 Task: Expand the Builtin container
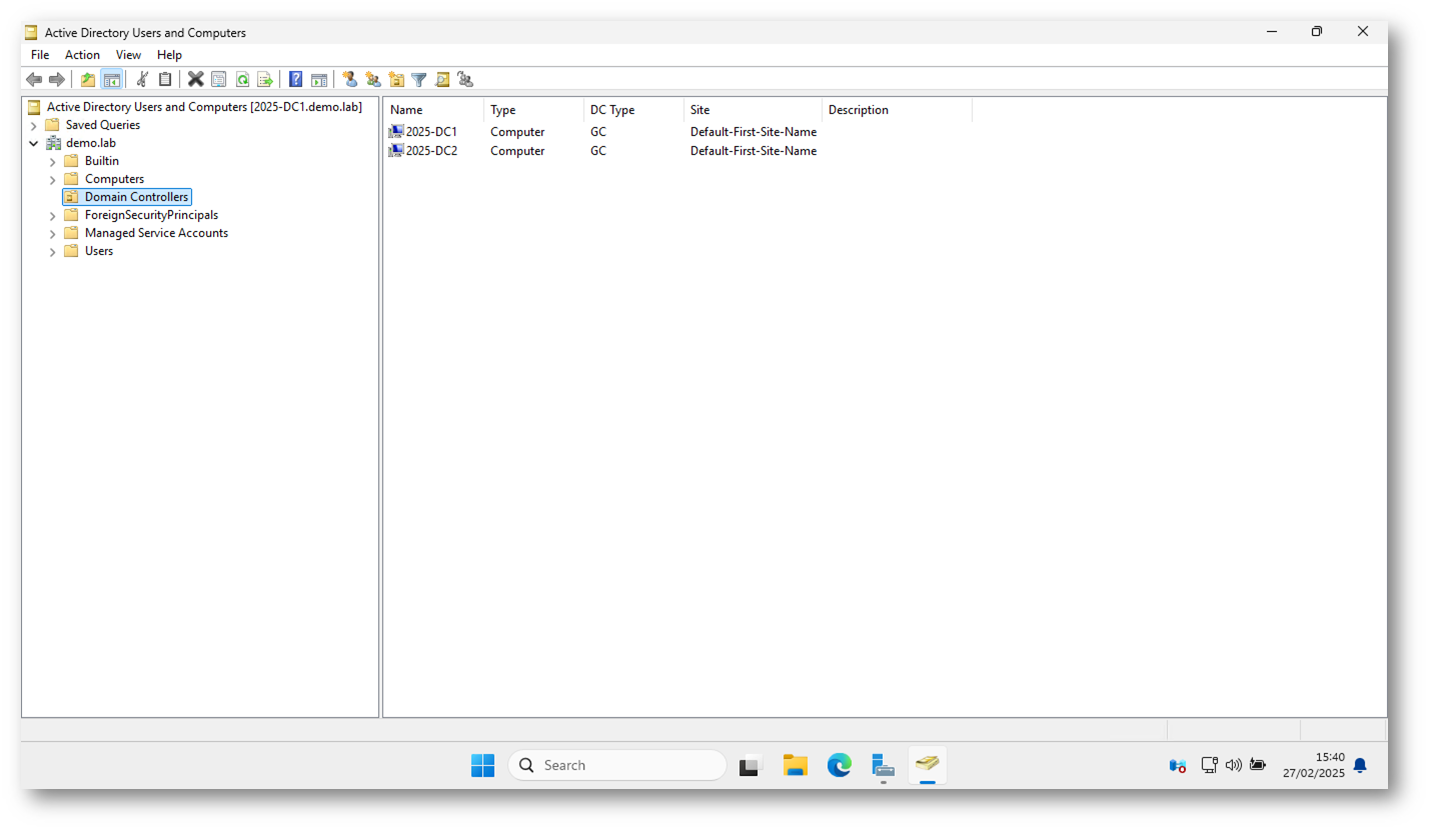click(53, 161)
